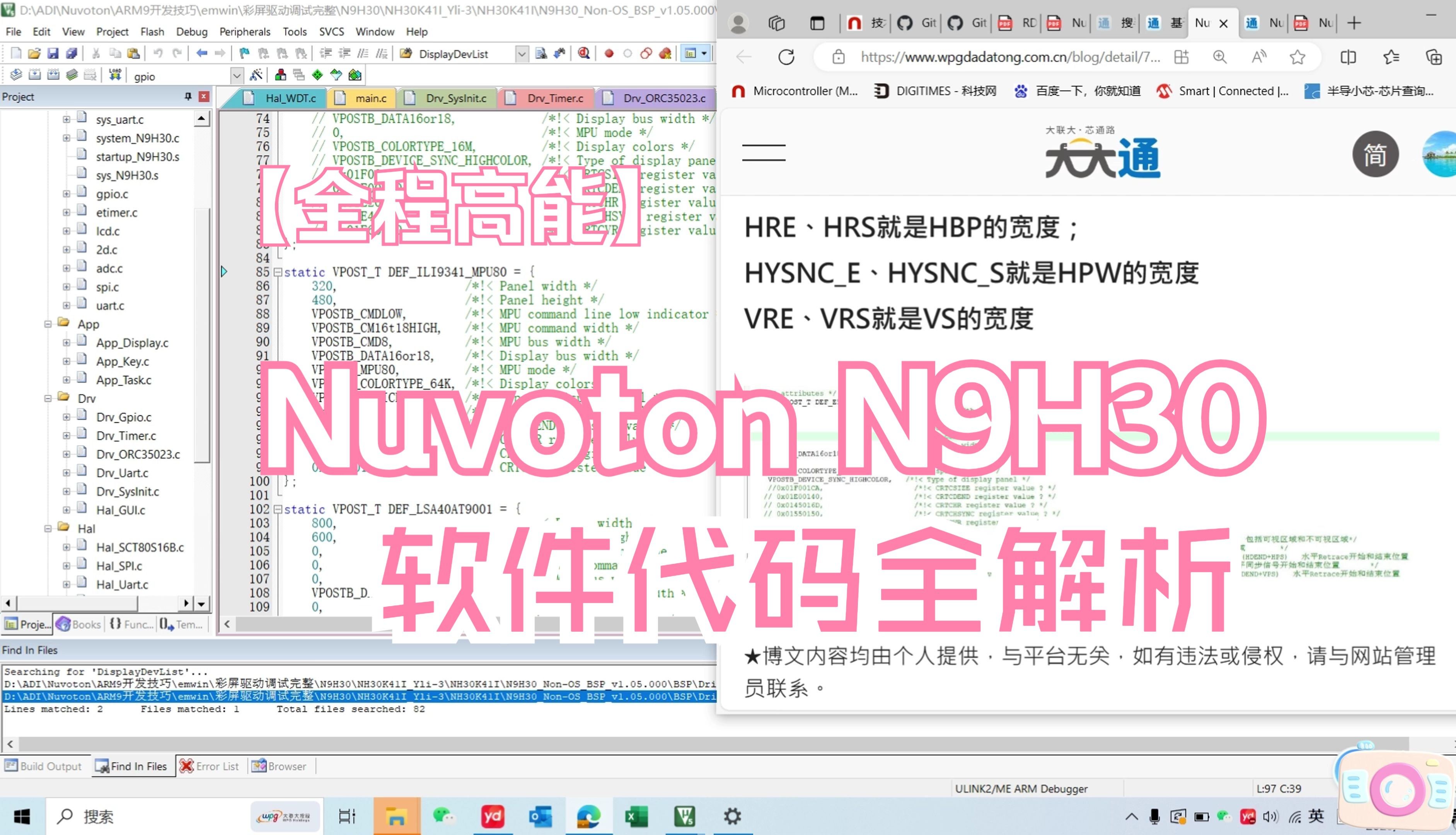
Task: Open website hamburger menu
Action: click(x=763, y=153)
